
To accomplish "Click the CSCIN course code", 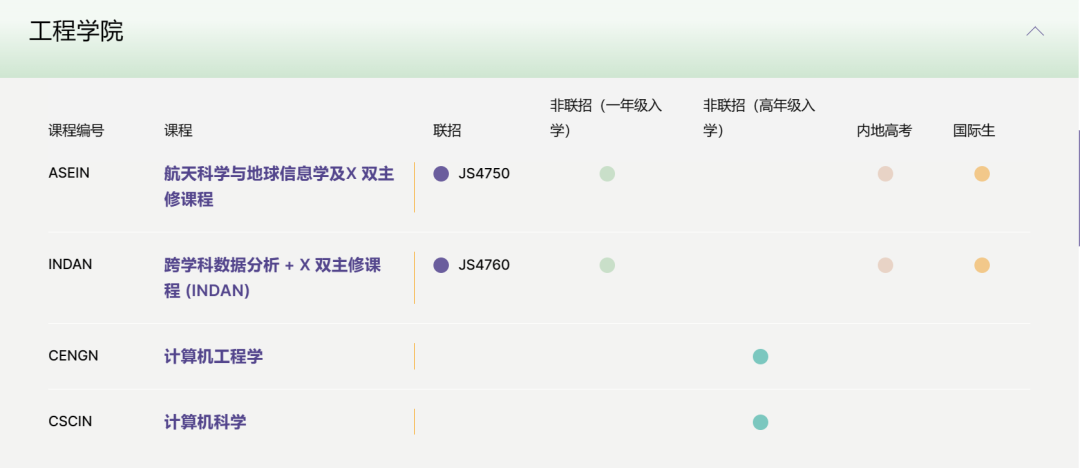I will click(x=70, y=421).
